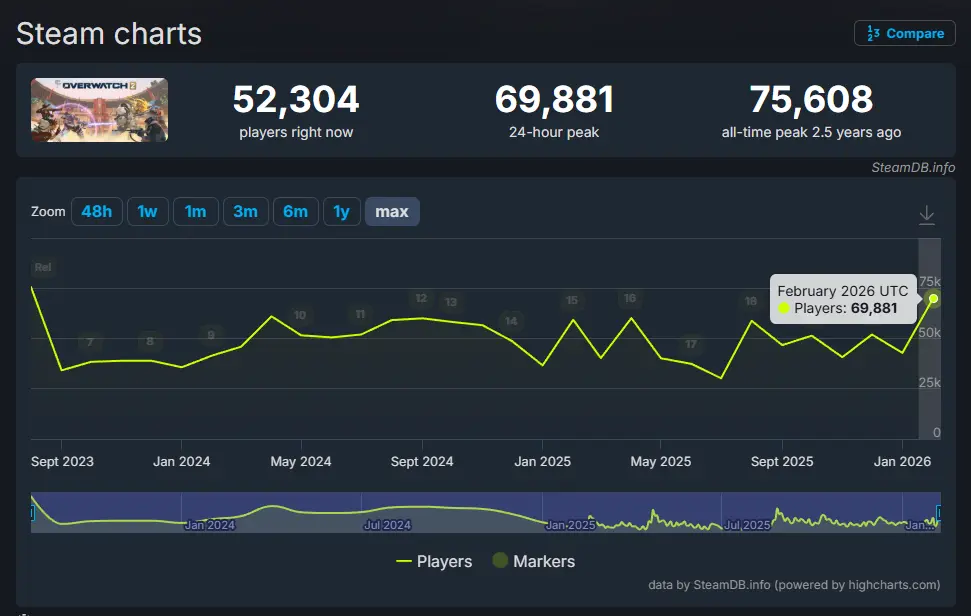Select marker 15 on the chart
The width and height of the screenshot is (971, 616).
click(572, 300)
